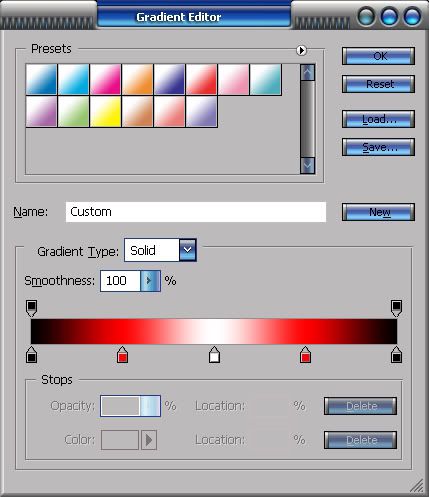Image resolution: width=429 pixels, height=497 pixels.
Task: Click the presets scrollbar down arrow
Action: click(x=307, y=165)
